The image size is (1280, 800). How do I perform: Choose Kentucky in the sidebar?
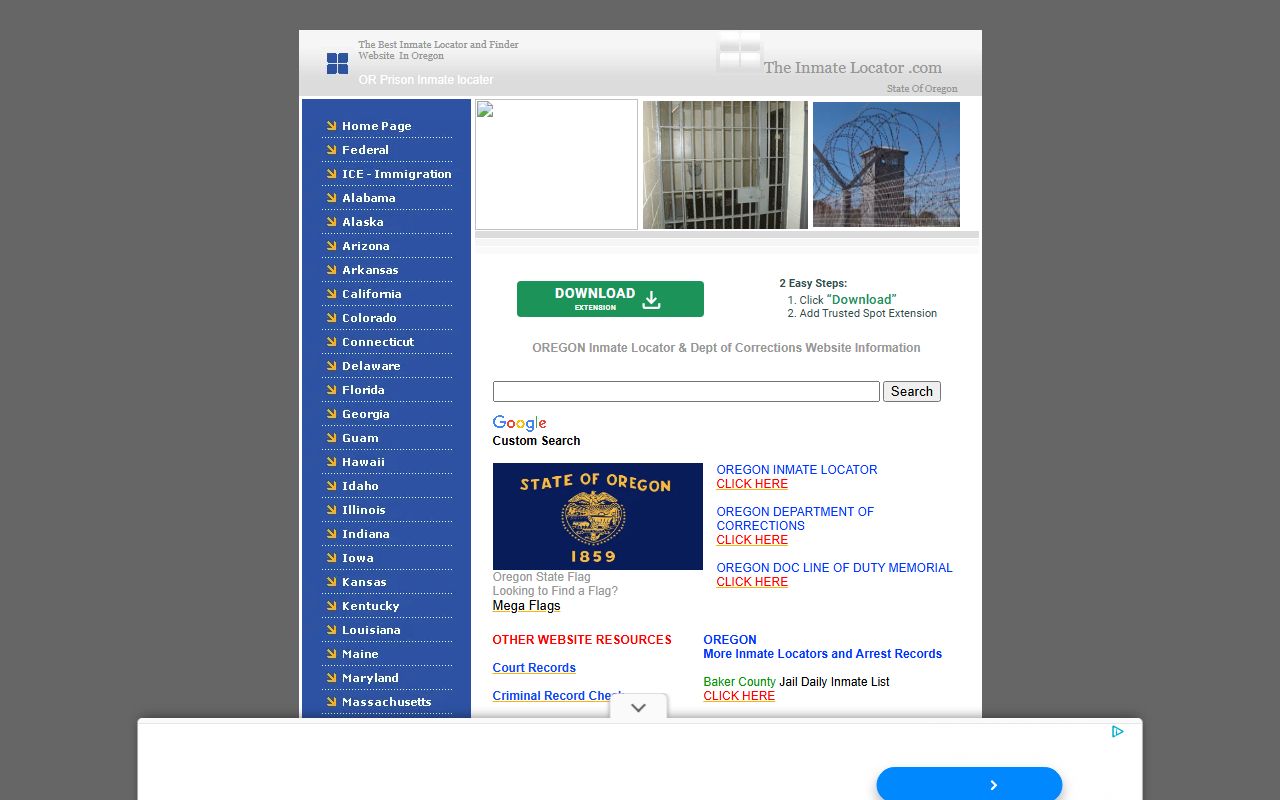370,606
